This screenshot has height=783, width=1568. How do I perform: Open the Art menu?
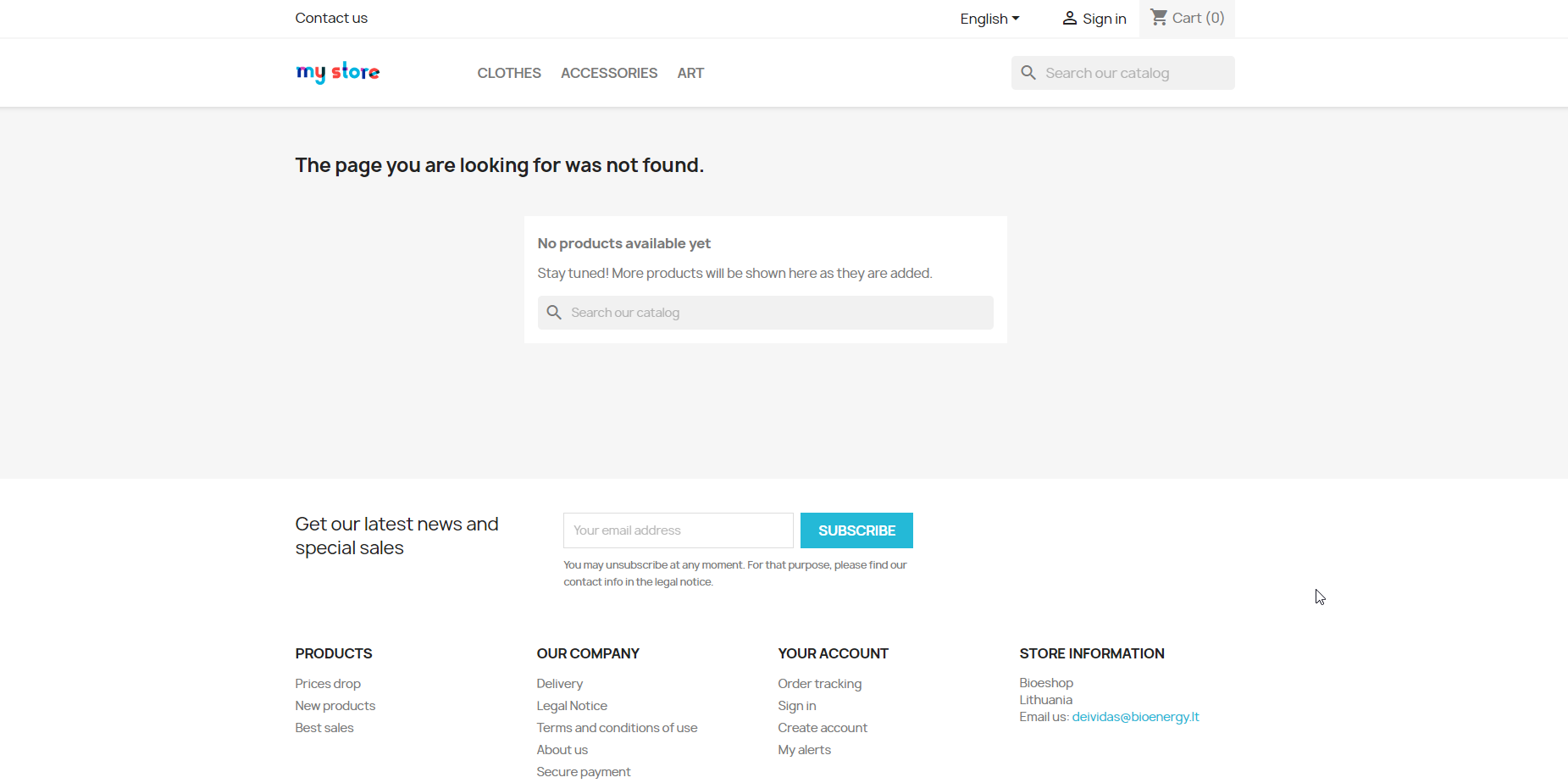pyautogui.click(x=690, y=73)
